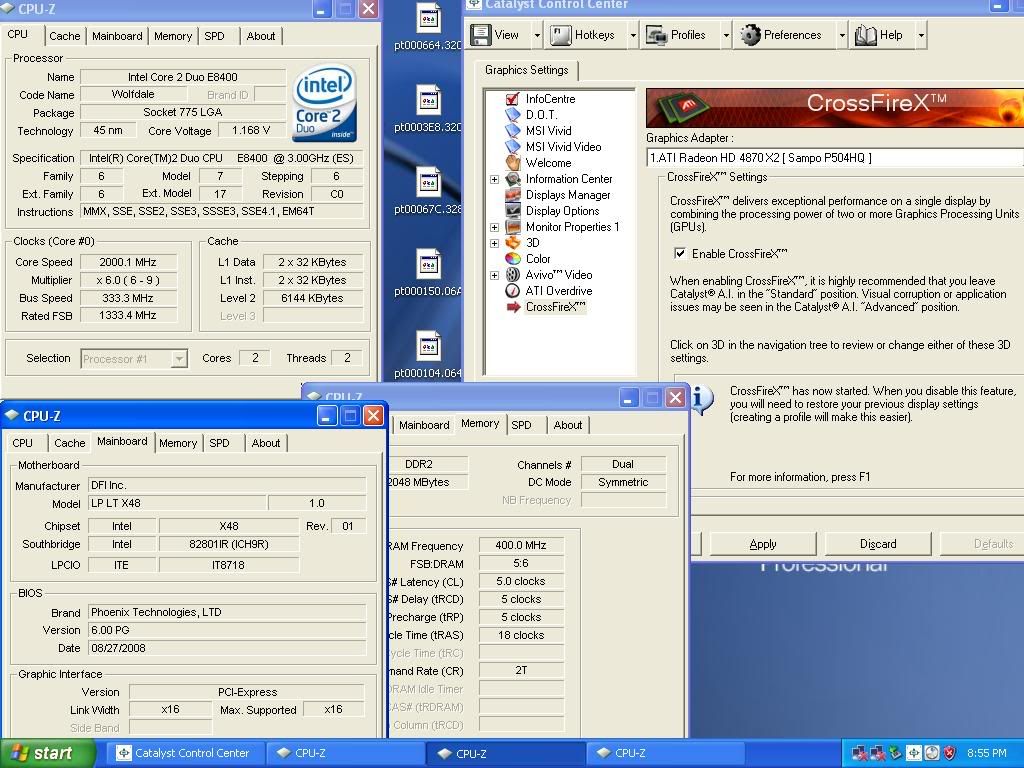Open Displays Manager via its tree icon
The image size is (1024, 768).
tap(513, 195)
